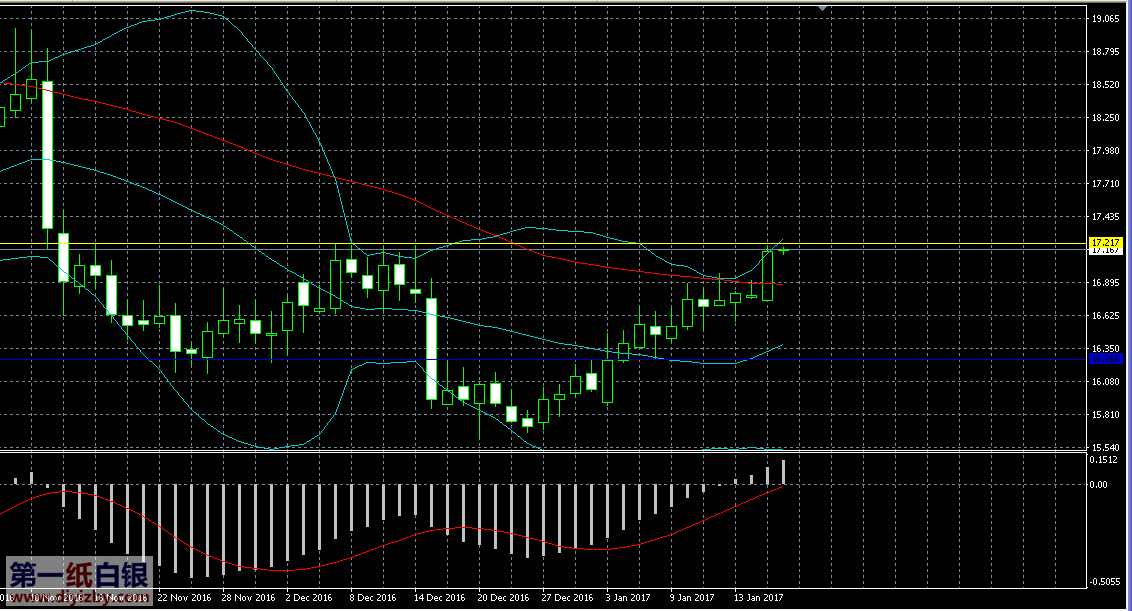Click the chart shift triangle marker at top

(x=822, y=8)
